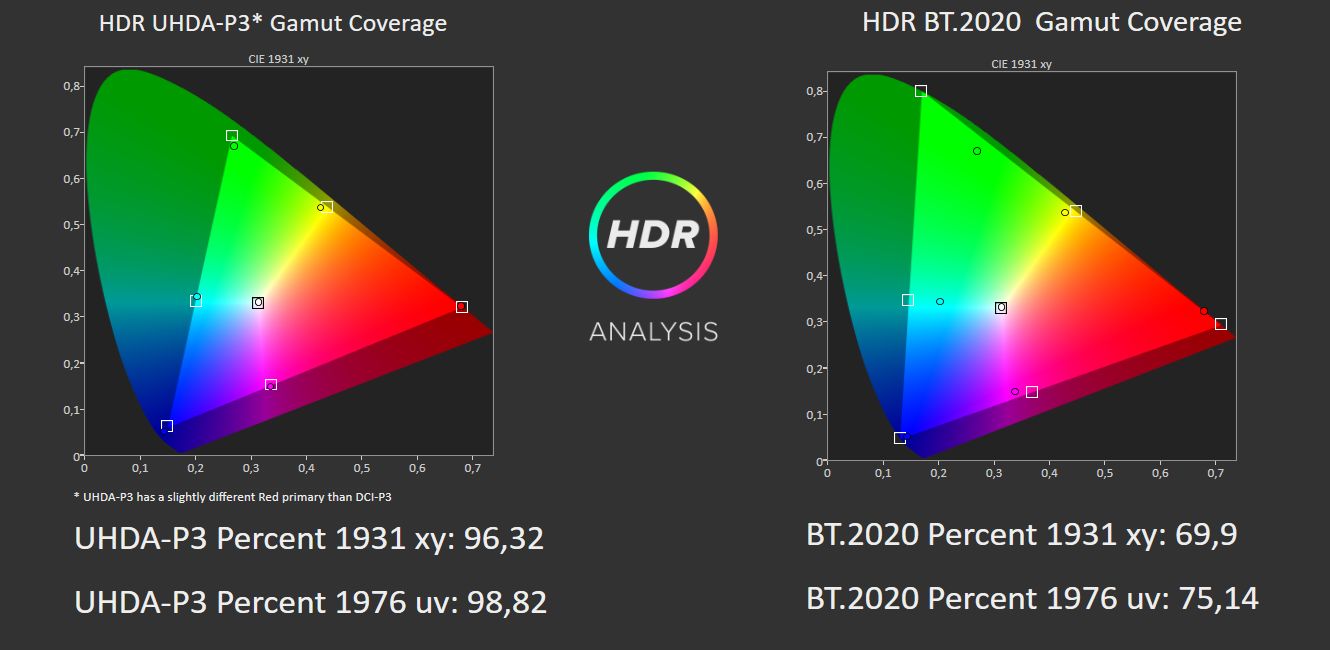
Task: Click "UHDA-P3 Percent 1976 uv: 98,82" result
Action: [311, 602]
